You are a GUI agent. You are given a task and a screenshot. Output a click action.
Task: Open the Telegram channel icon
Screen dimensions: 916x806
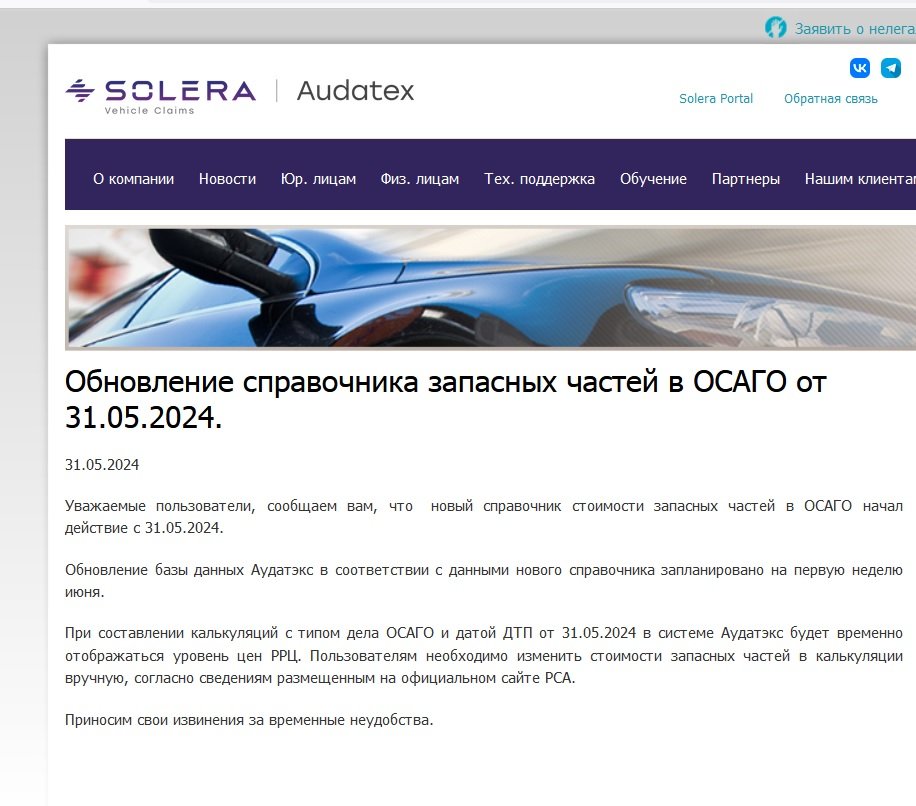click(x=890, y=68)
